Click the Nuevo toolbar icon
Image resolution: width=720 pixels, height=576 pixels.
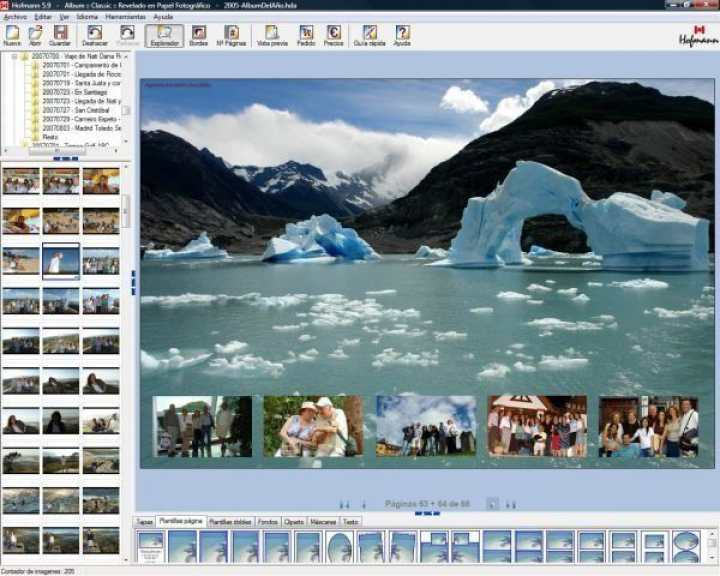point(12,36)
